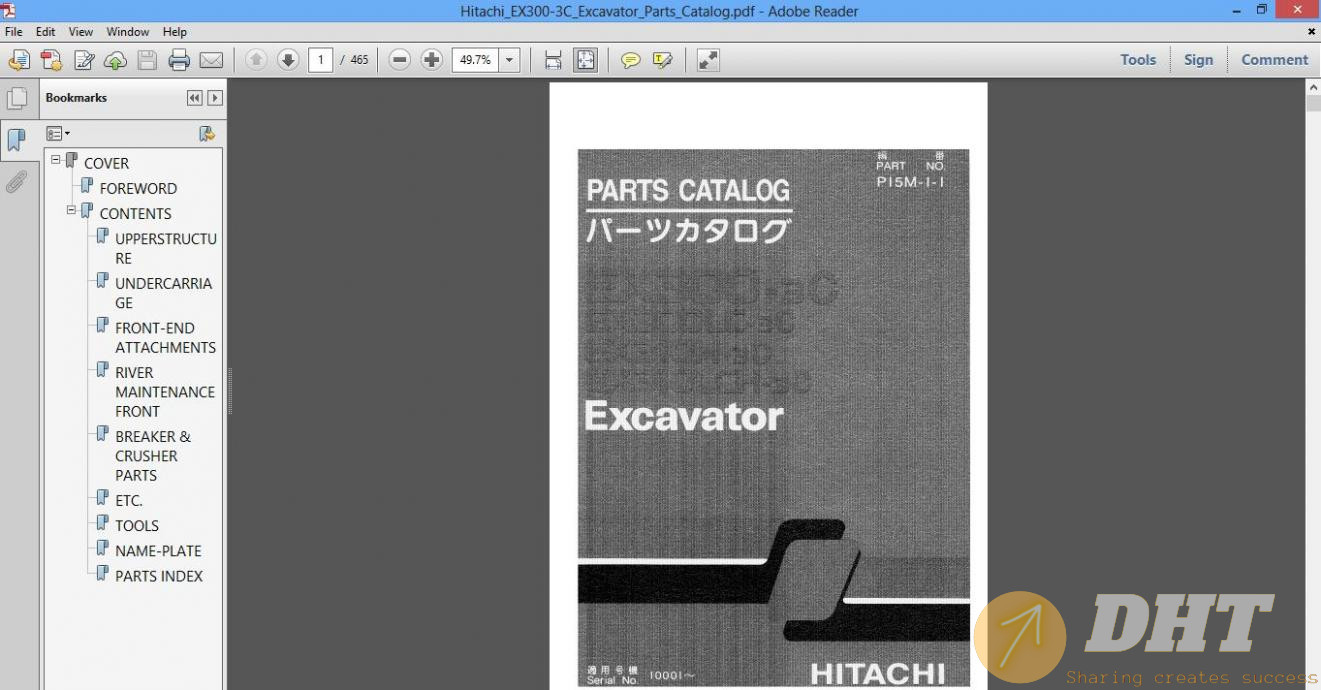Screen dimensions: 1321x690
Task: Toggle Fit one full page view icon
Action: [x=585, y=60]
